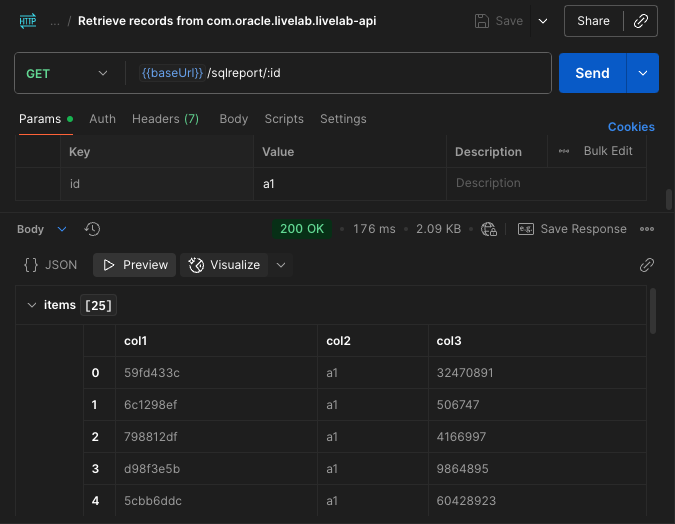Click Bulk Edit
675x524 pixels.
click(x=608, y=151)
